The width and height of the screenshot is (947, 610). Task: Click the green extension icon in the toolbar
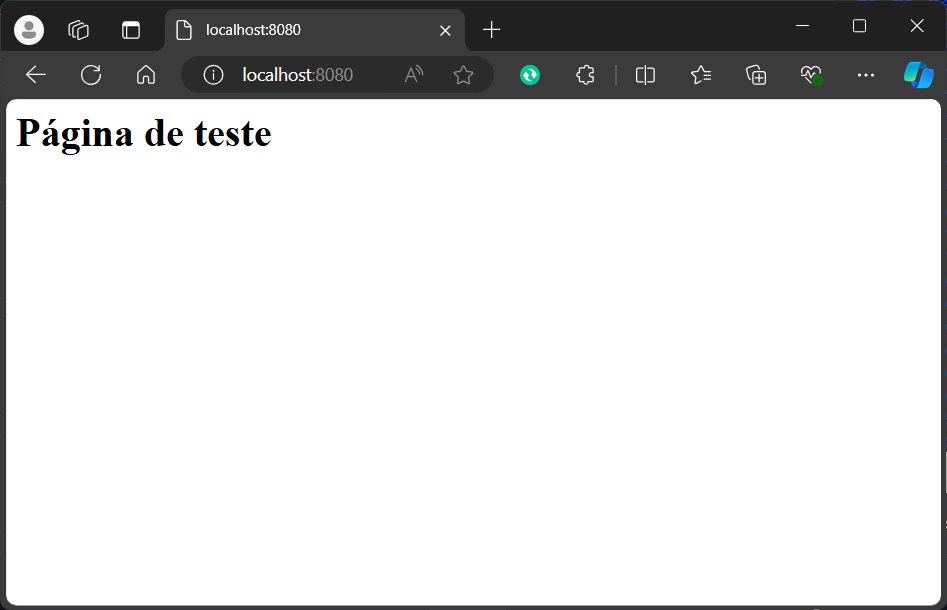(x=530, y=75)
